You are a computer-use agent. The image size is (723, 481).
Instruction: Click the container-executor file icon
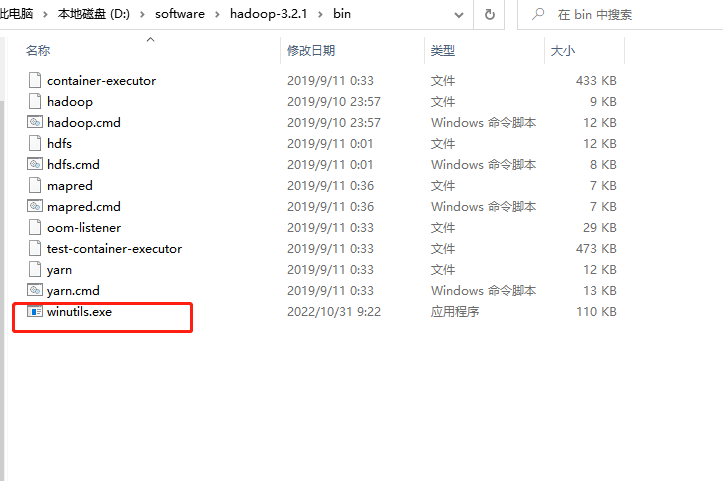click(x=35, y=80)
